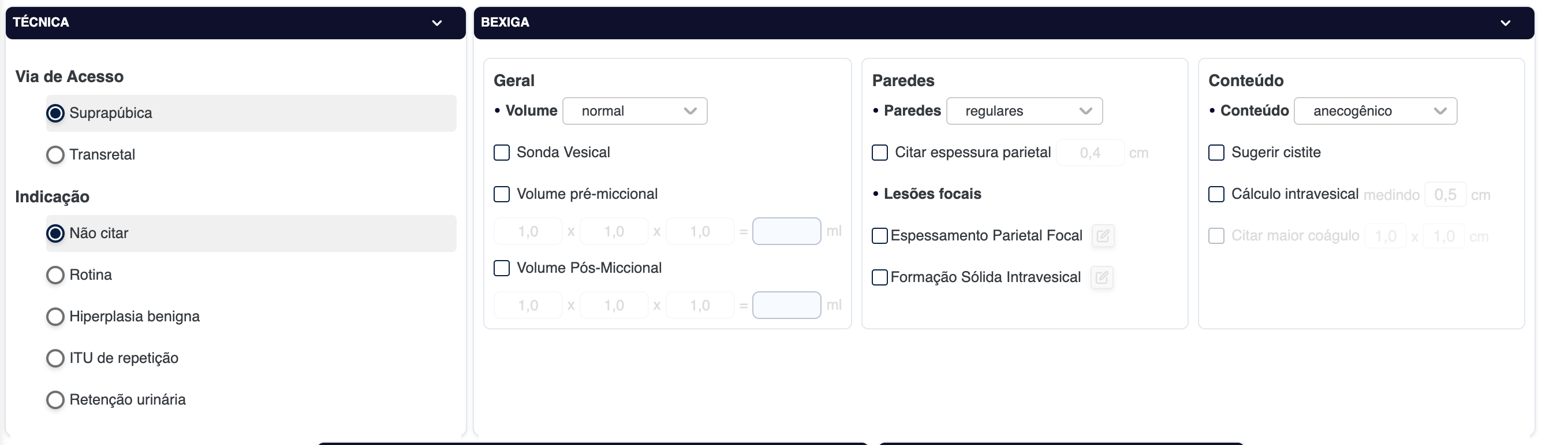Open the Volume dropdown
The width and height of the screenshot is (1568, 445).
[634, 111]
